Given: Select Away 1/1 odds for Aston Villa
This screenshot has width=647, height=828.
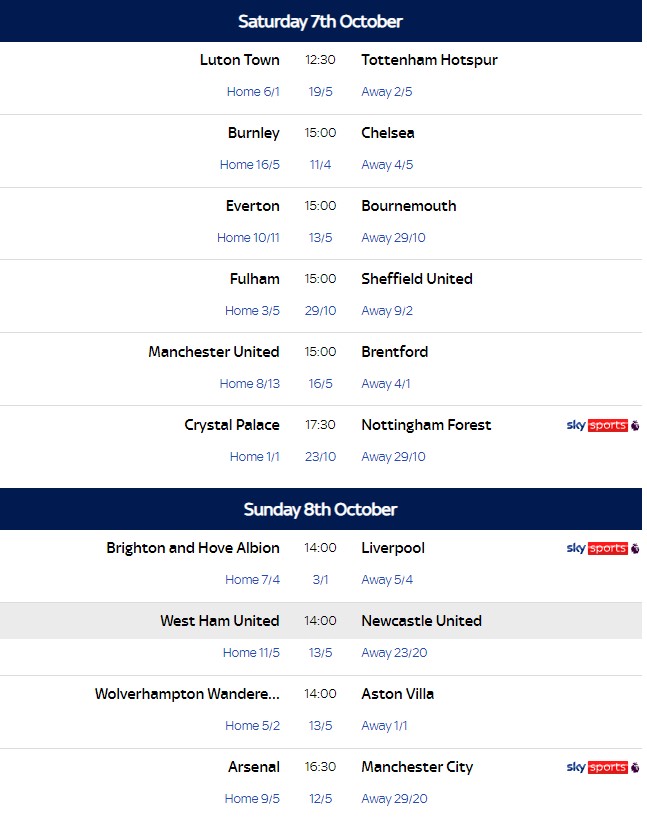Looking at the screenshot, I should (384, 726).
